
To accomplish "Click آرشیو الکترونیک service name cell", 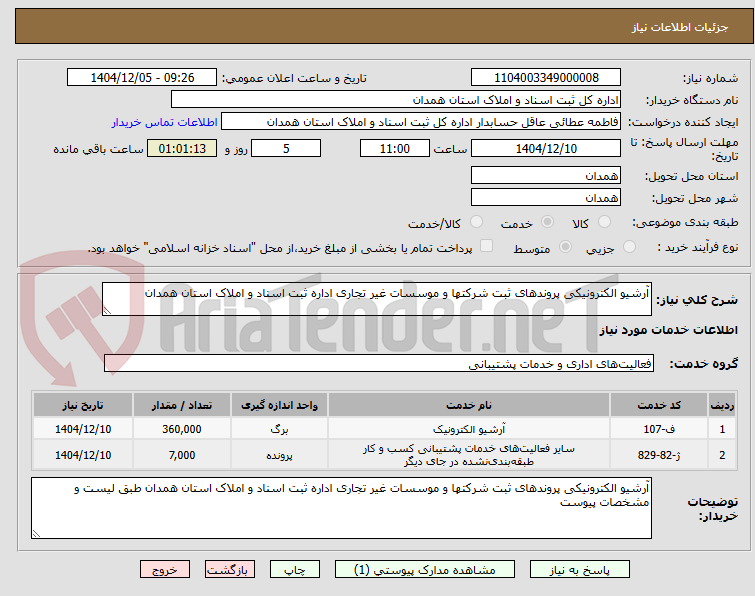I will pyautogui.click(x=469, y=429).
